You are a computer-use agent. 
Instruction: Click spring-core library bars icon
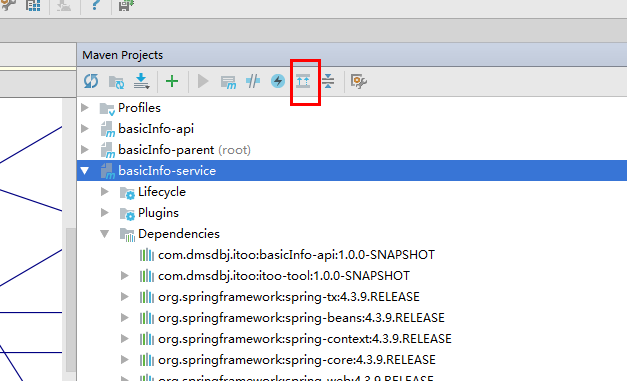(x=147, y=360)
